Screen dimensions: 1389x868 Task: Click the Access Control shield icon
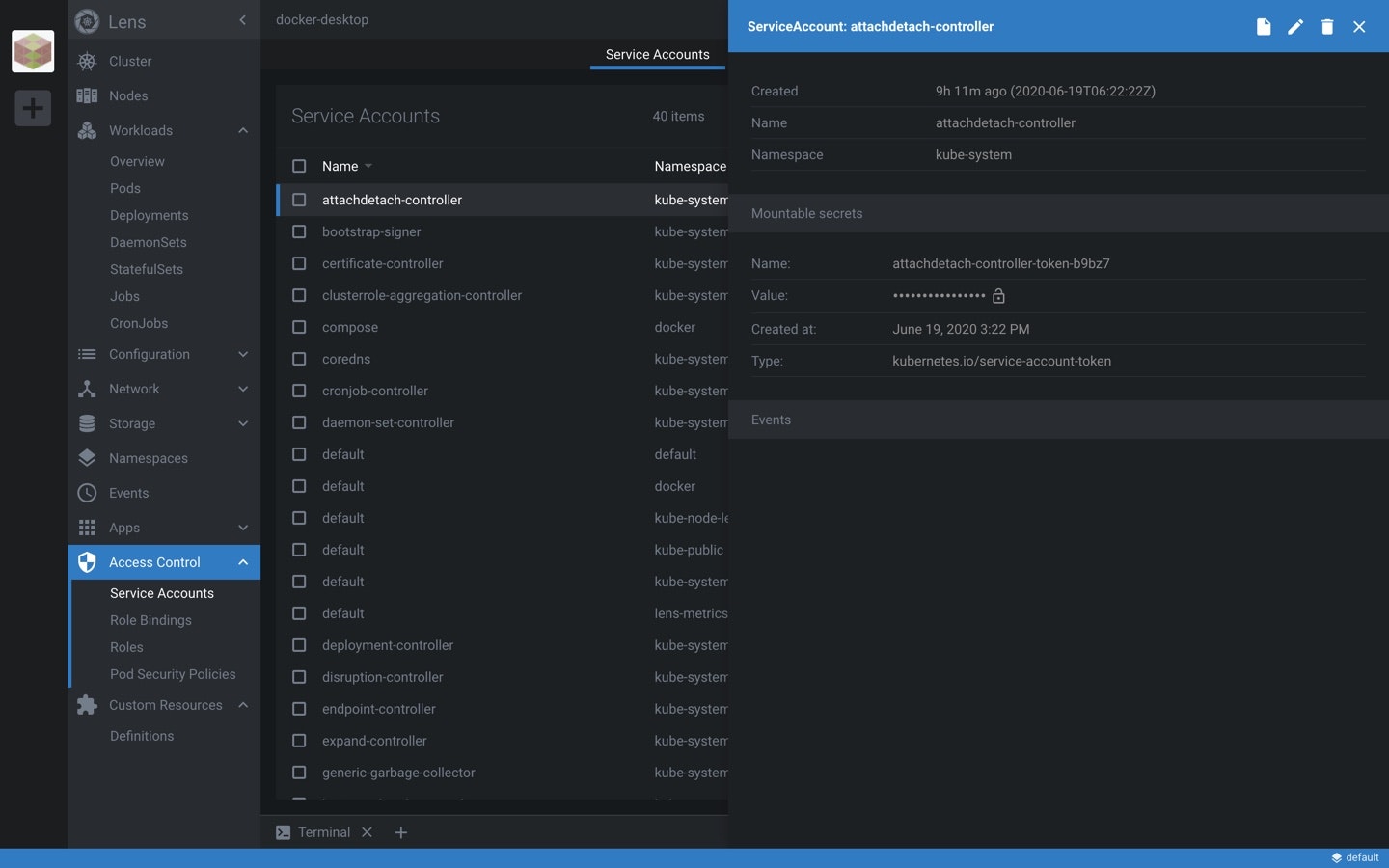tap(87, 562)
